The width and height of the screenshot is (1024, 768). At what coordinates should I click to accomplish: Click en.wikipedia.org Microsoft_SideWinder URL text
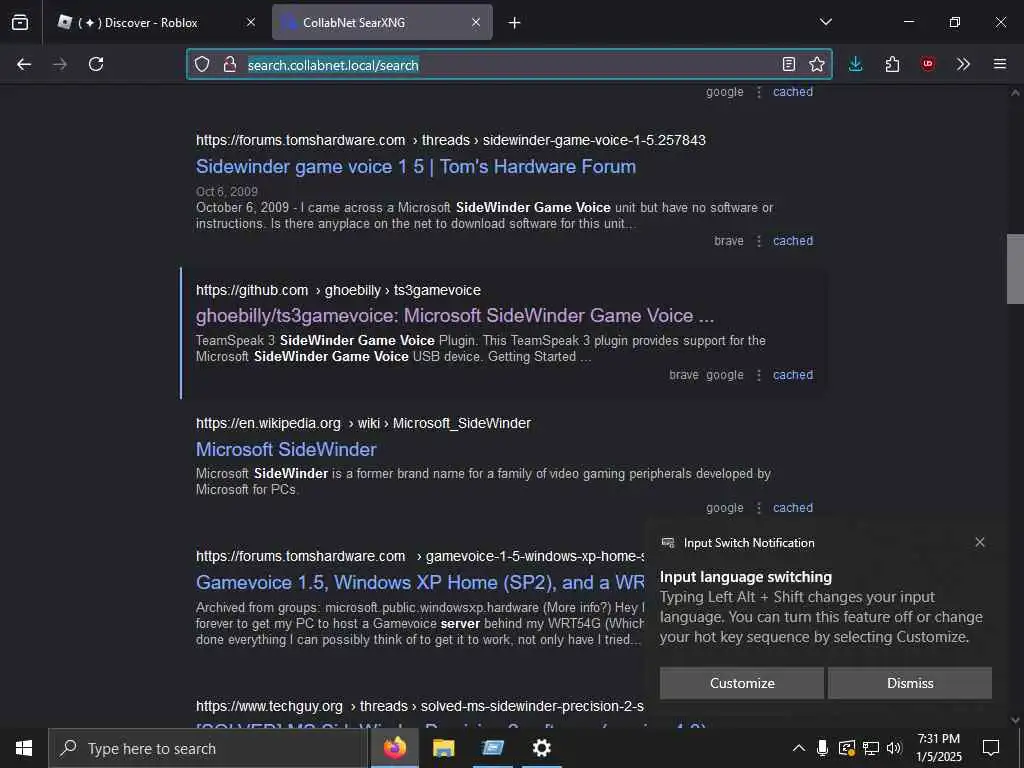(363, 423)
